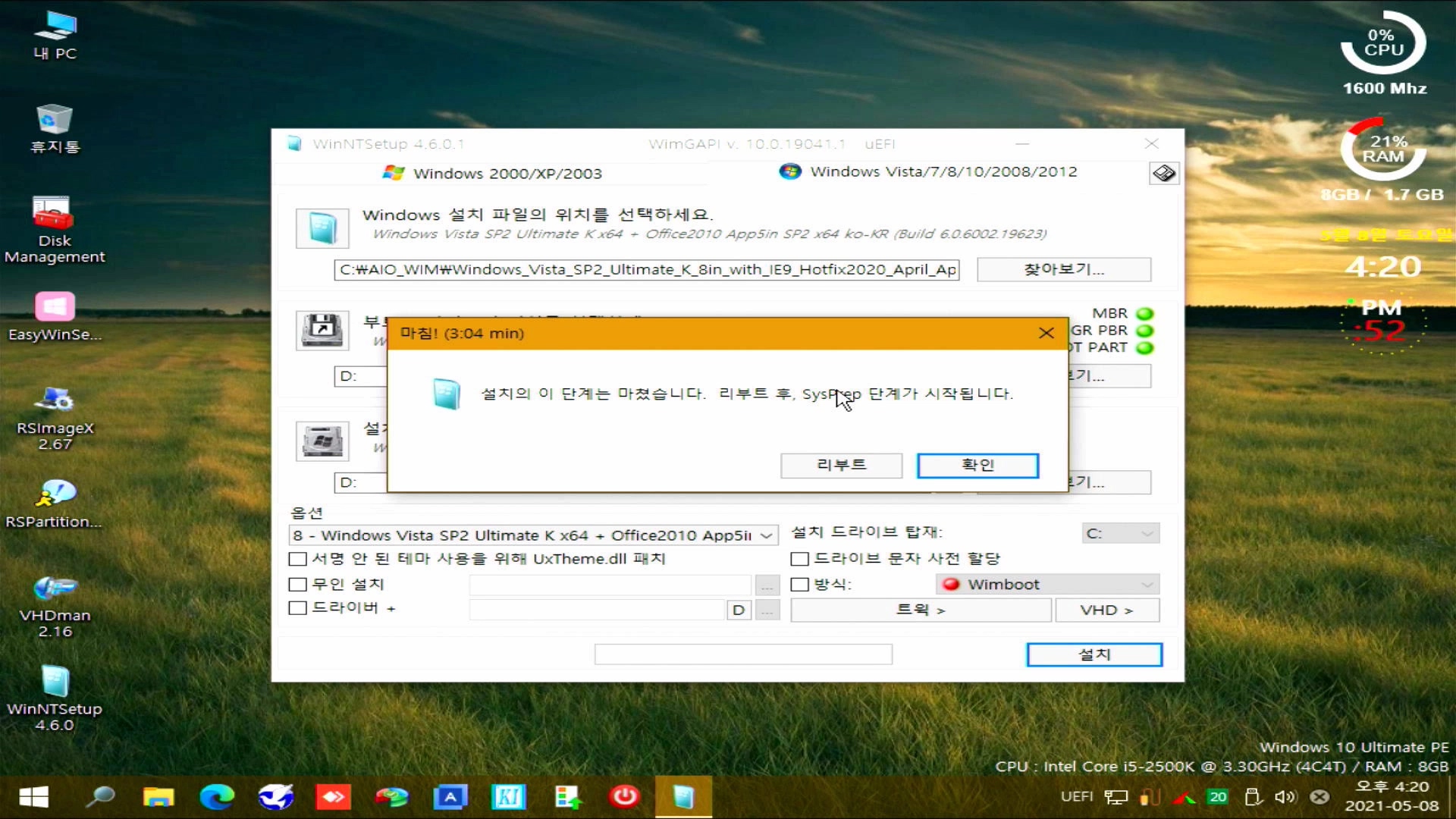The height and width of the screenshot is (819, 1456).
Task: Open the RSPartition desktop icon
Action: (54, 494)
